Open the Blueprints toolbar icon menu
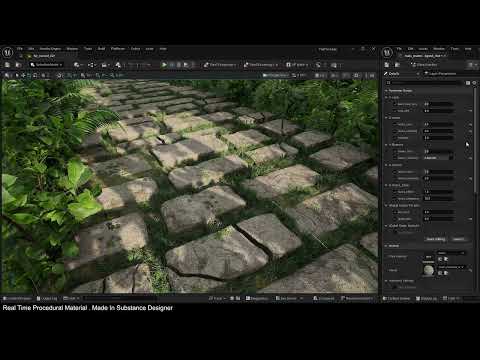The width and height of the screenshot is (480, 360). coord(92,65)
